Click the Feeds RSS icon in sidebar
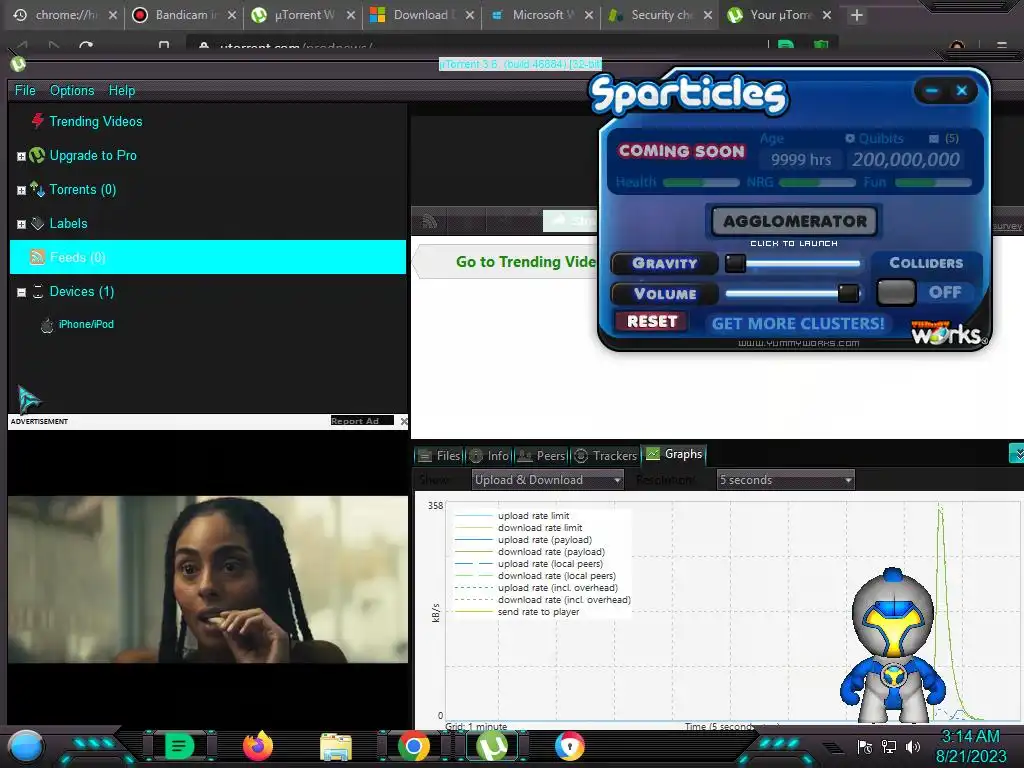Image resolution: width=1024 pixels, height=768 pixels. pyautogui.click(x=38, y=257)
